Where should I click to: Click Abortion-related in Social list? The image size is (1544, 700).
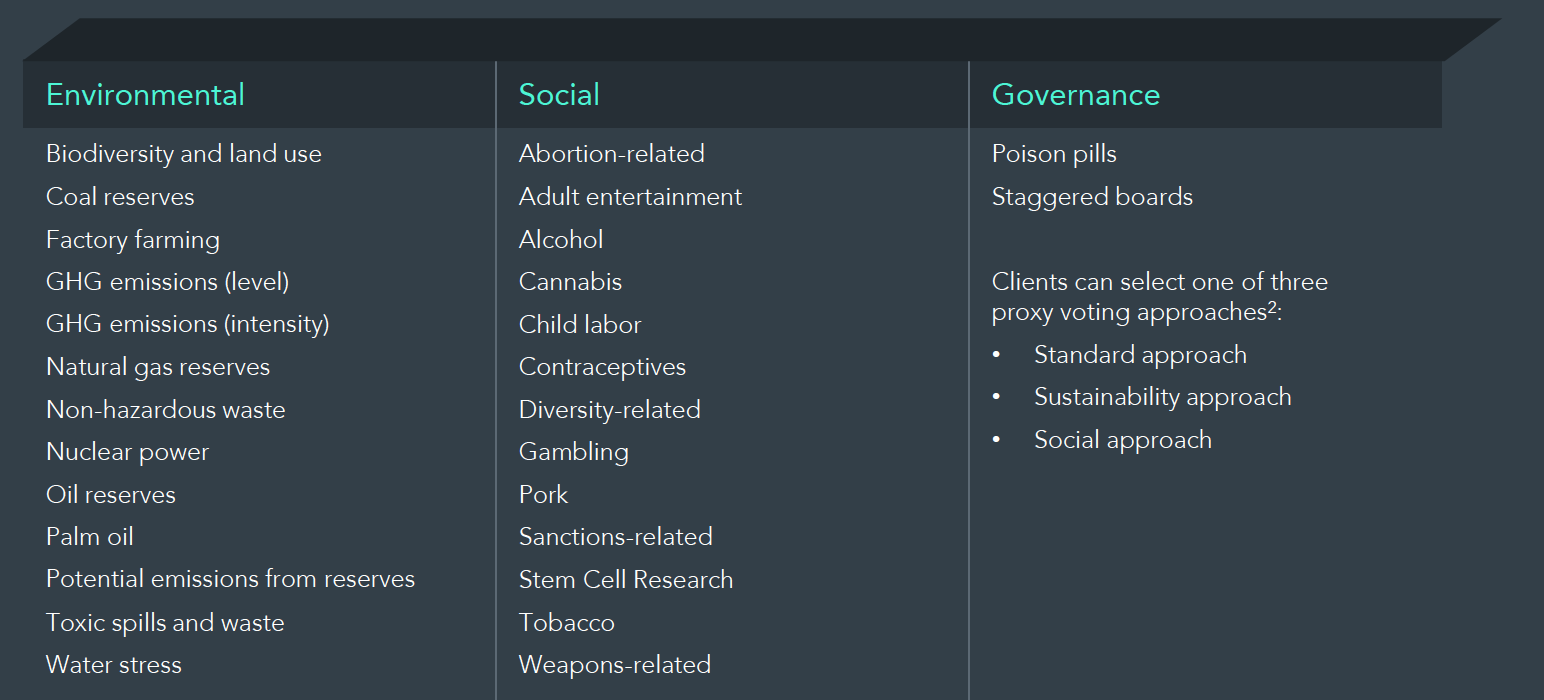click(x=611, y=154)
